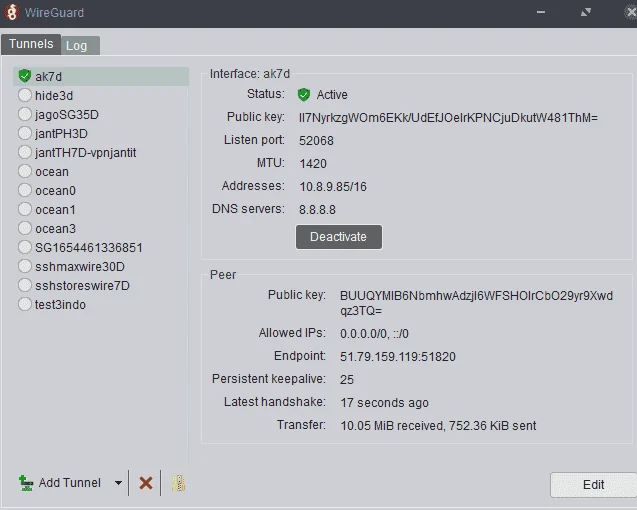
Task: Click the endpoint 51.79.159.119:51820
Action: (398, 357)
